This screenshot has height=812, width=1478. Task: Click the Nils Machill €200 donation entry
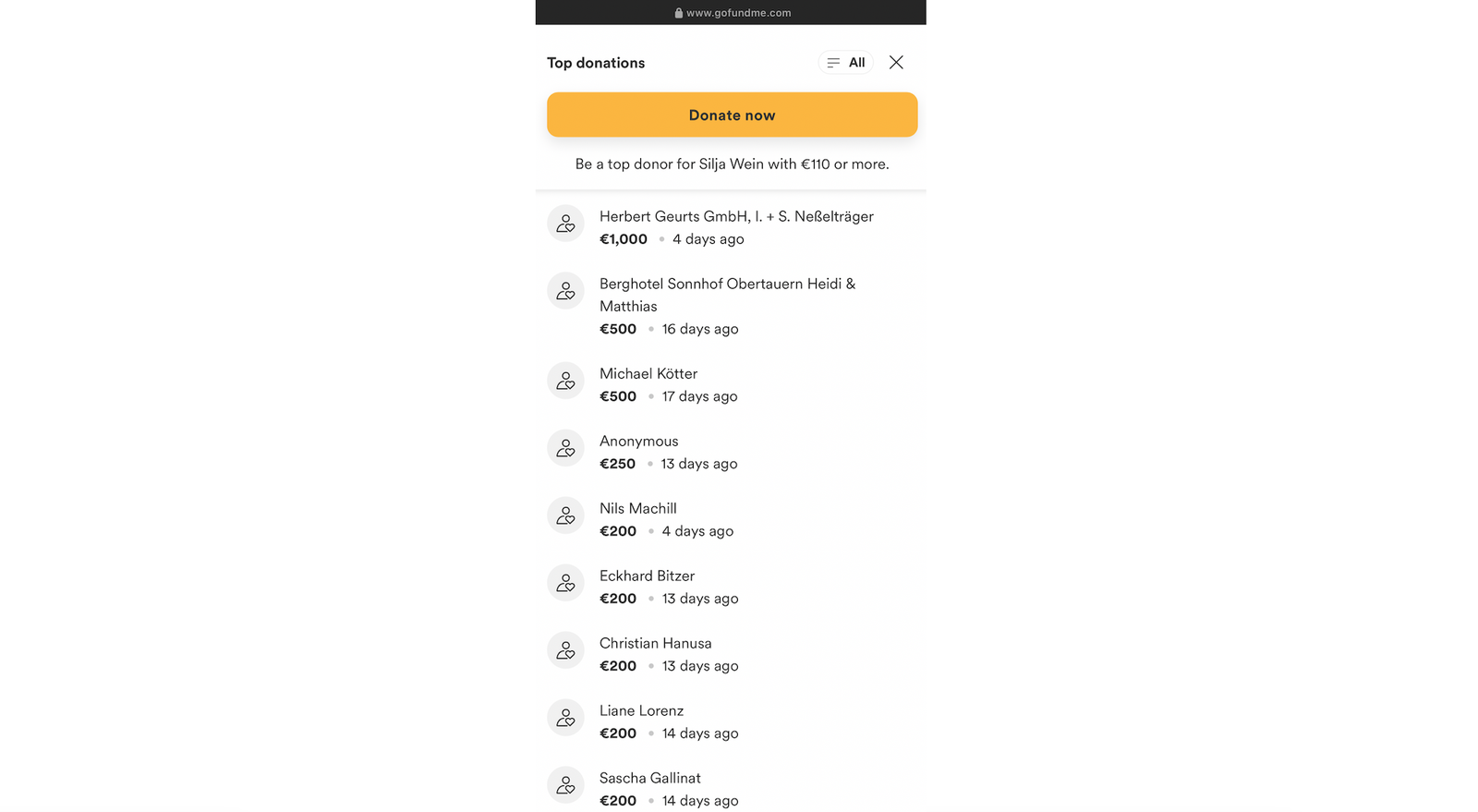pos(665,520)
